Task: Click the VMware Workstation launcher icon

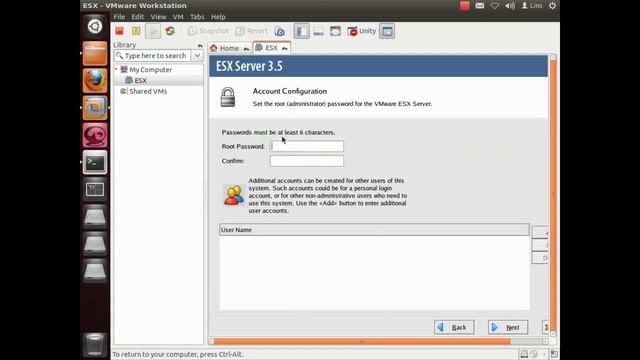Action: [95, 108]
